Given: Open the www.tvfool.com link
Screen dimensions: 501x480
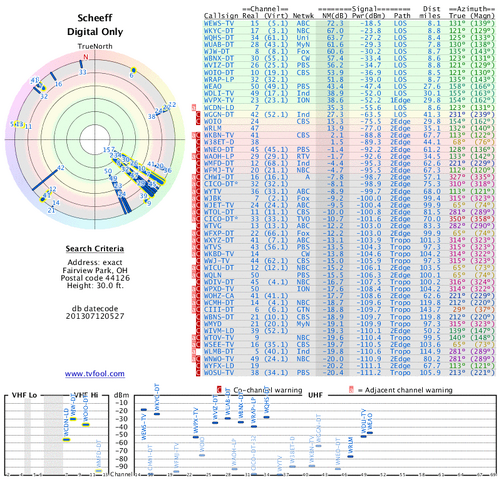Looking at the screenshot, I should tap(95, 374).
